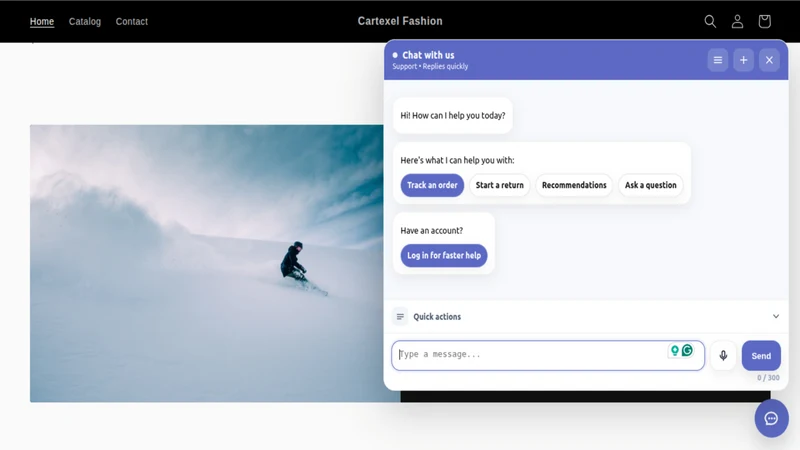Click the snowboarder hero image

coord(207,263)
